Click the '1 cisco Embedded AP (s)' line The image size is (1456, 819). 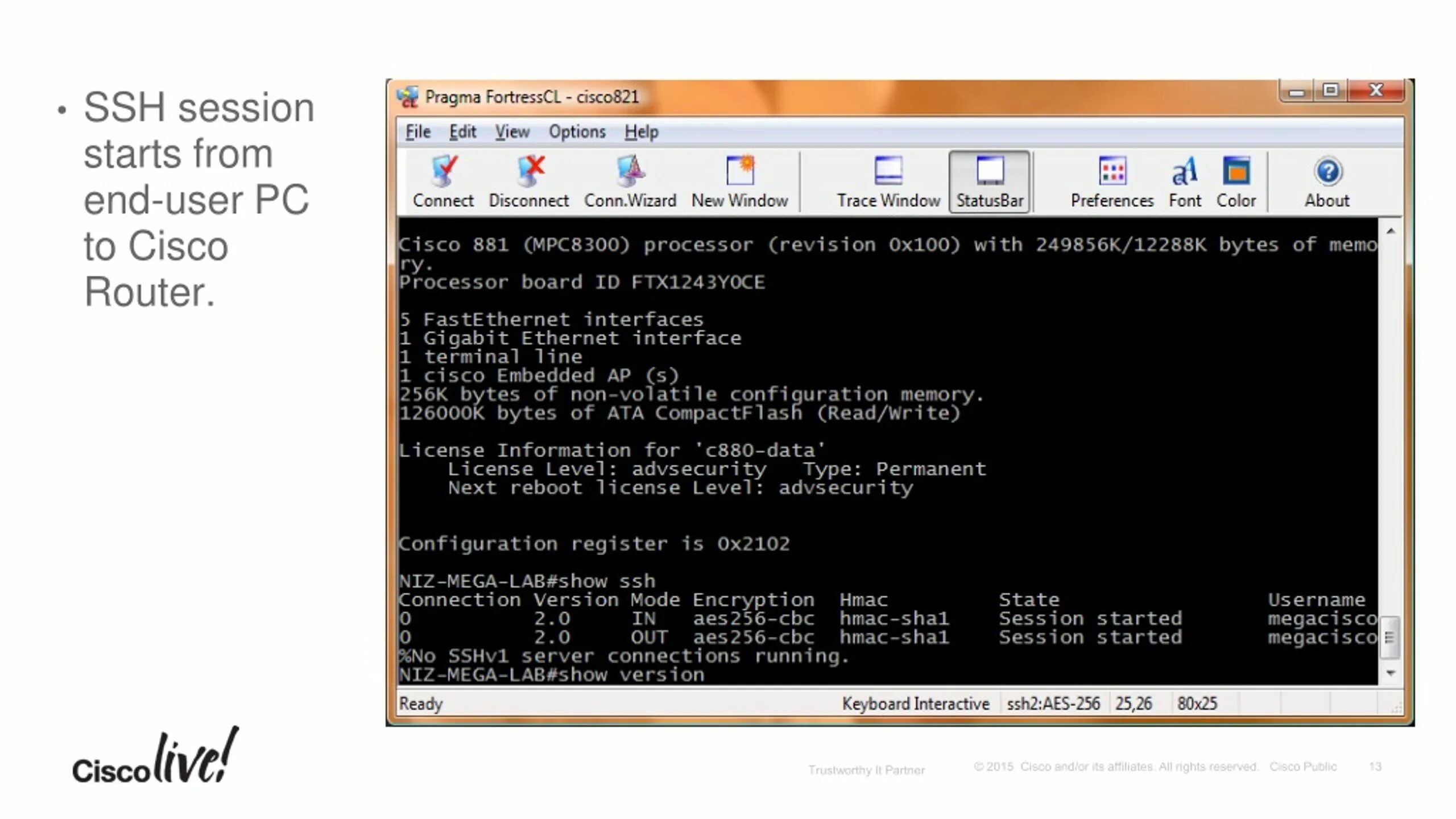pyautogui.click(x=539, y=376)
